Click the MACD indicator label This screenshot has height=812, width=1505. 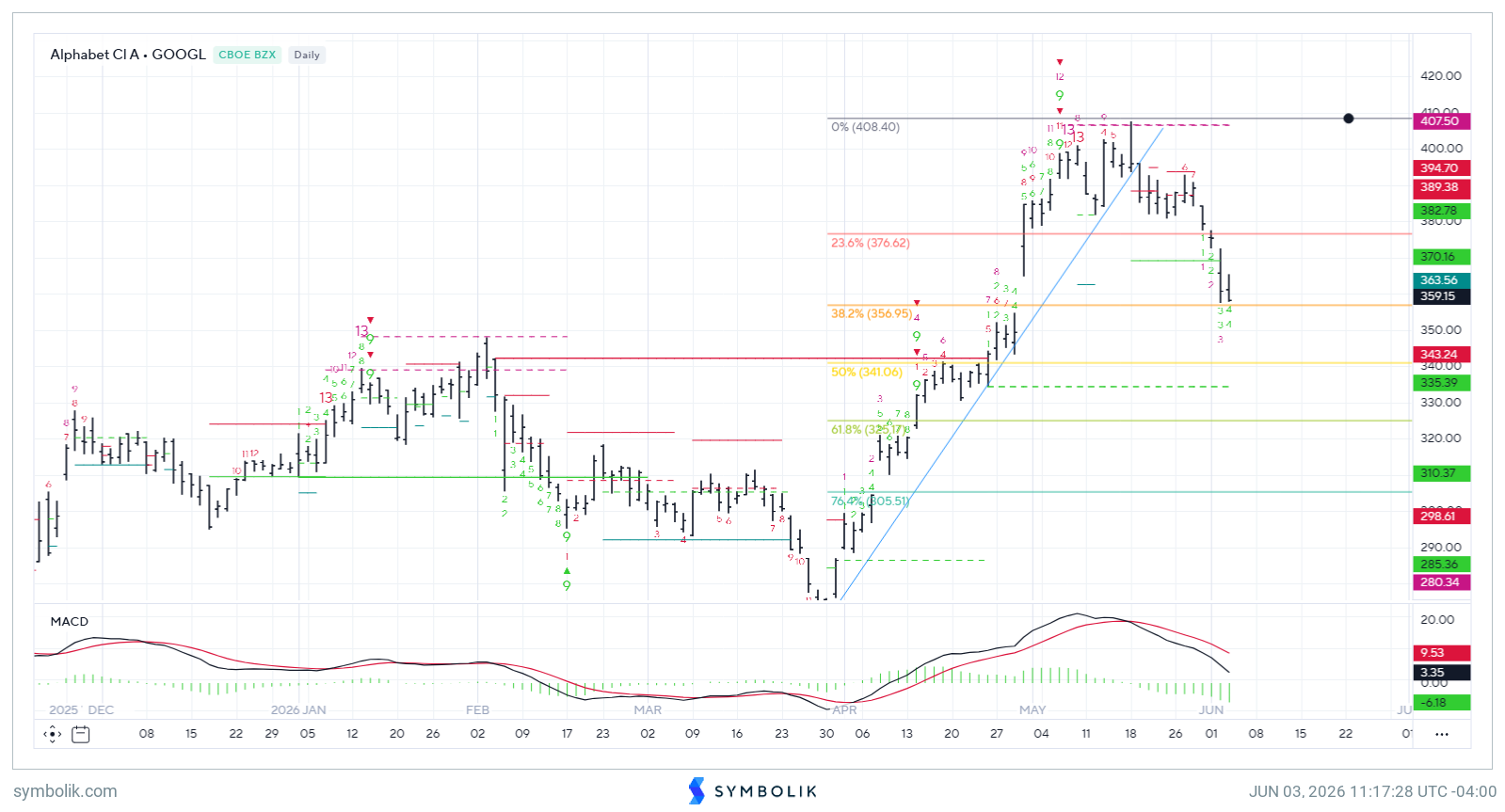click(x=70, y=621)
